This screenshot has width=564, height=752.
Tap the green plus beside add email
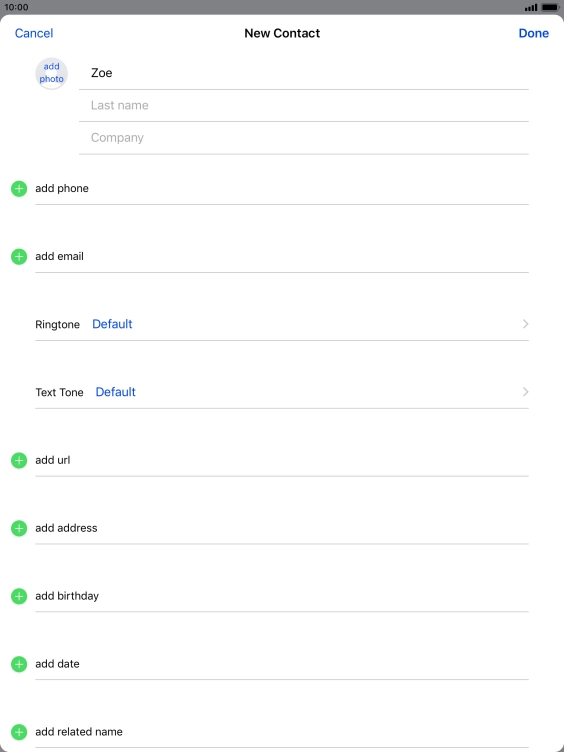(19, 257)
